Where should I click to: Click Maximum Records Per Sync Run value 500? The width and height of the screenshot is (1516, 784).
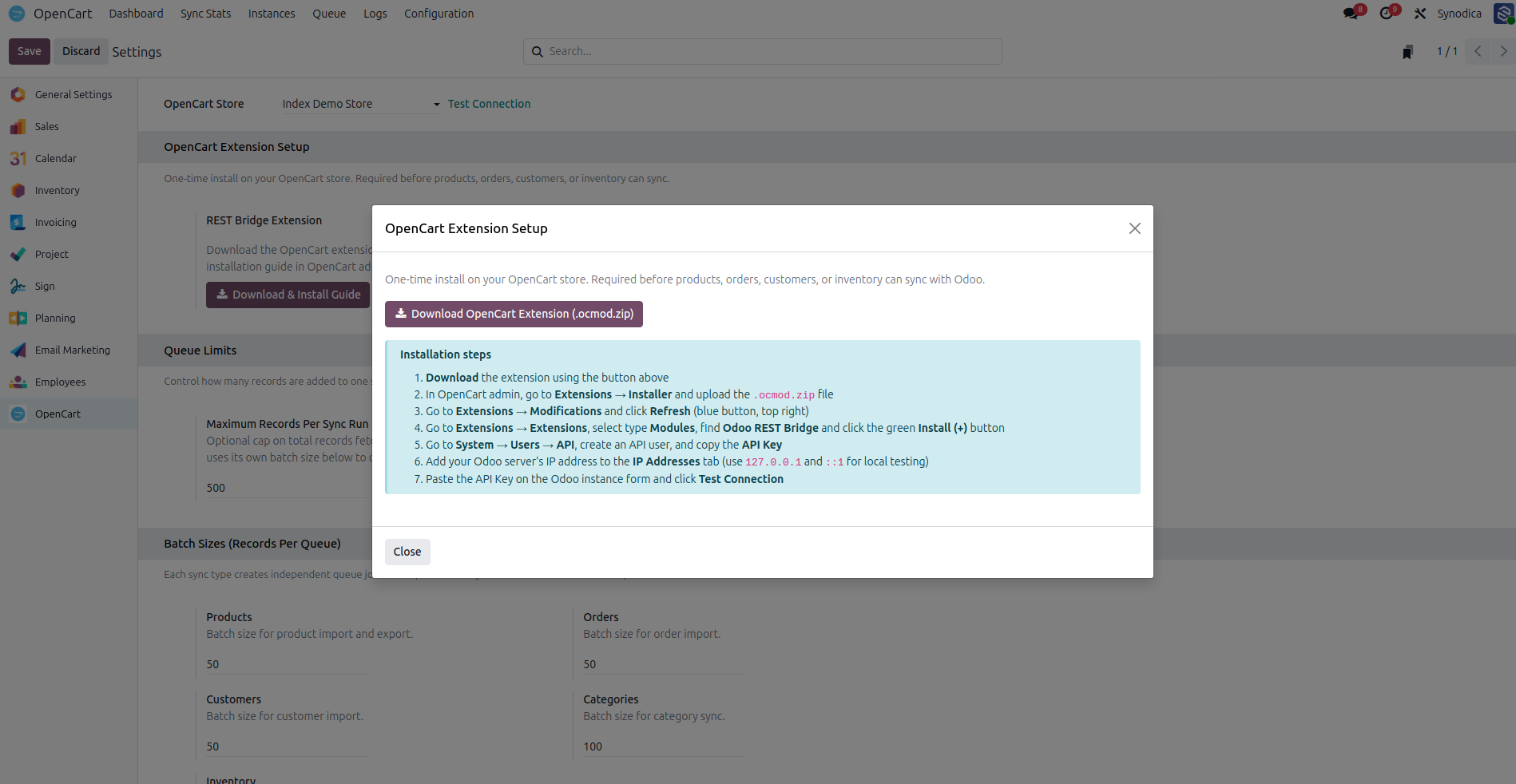pos(216,488)
